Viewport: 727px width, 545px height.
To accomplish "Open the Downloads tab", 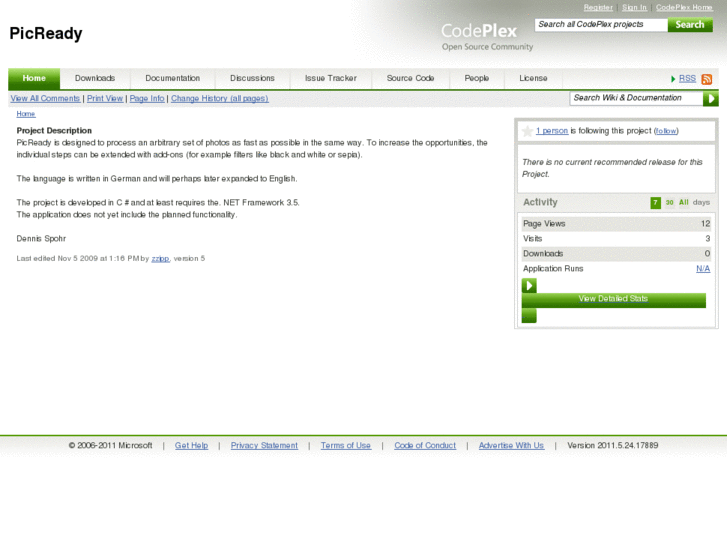I will (95, 78).
